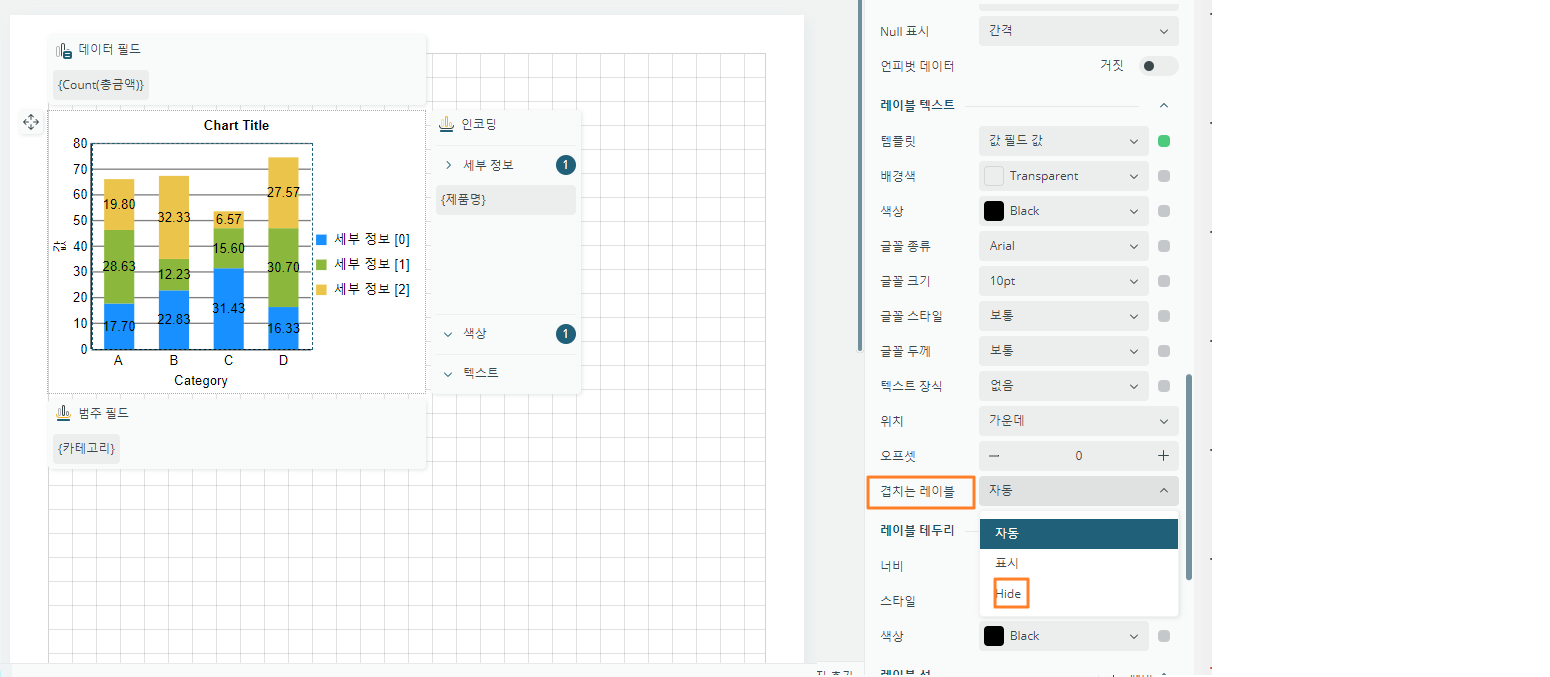Select Hide in the dropdown list

(1008, 594)
